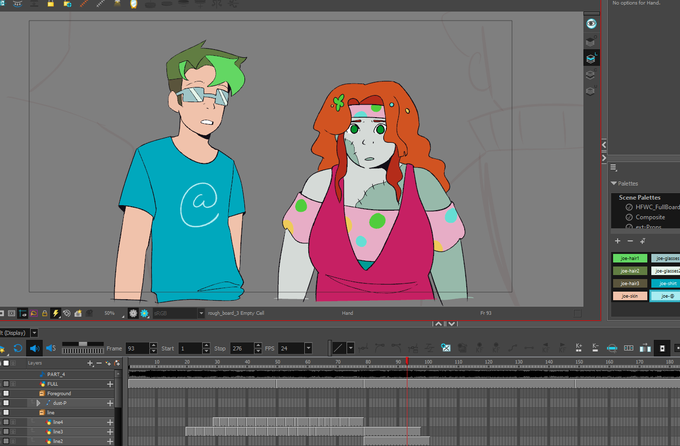Viewport: 680px width, 446px height.
Task: Select the HFWC_FullBoard palette
Action: (x=657, y=207)
